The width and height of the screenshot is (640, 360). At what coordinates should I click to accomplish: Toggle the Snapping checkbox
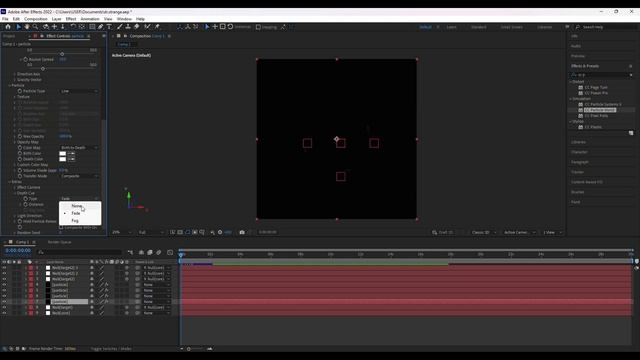click(258, 27)
